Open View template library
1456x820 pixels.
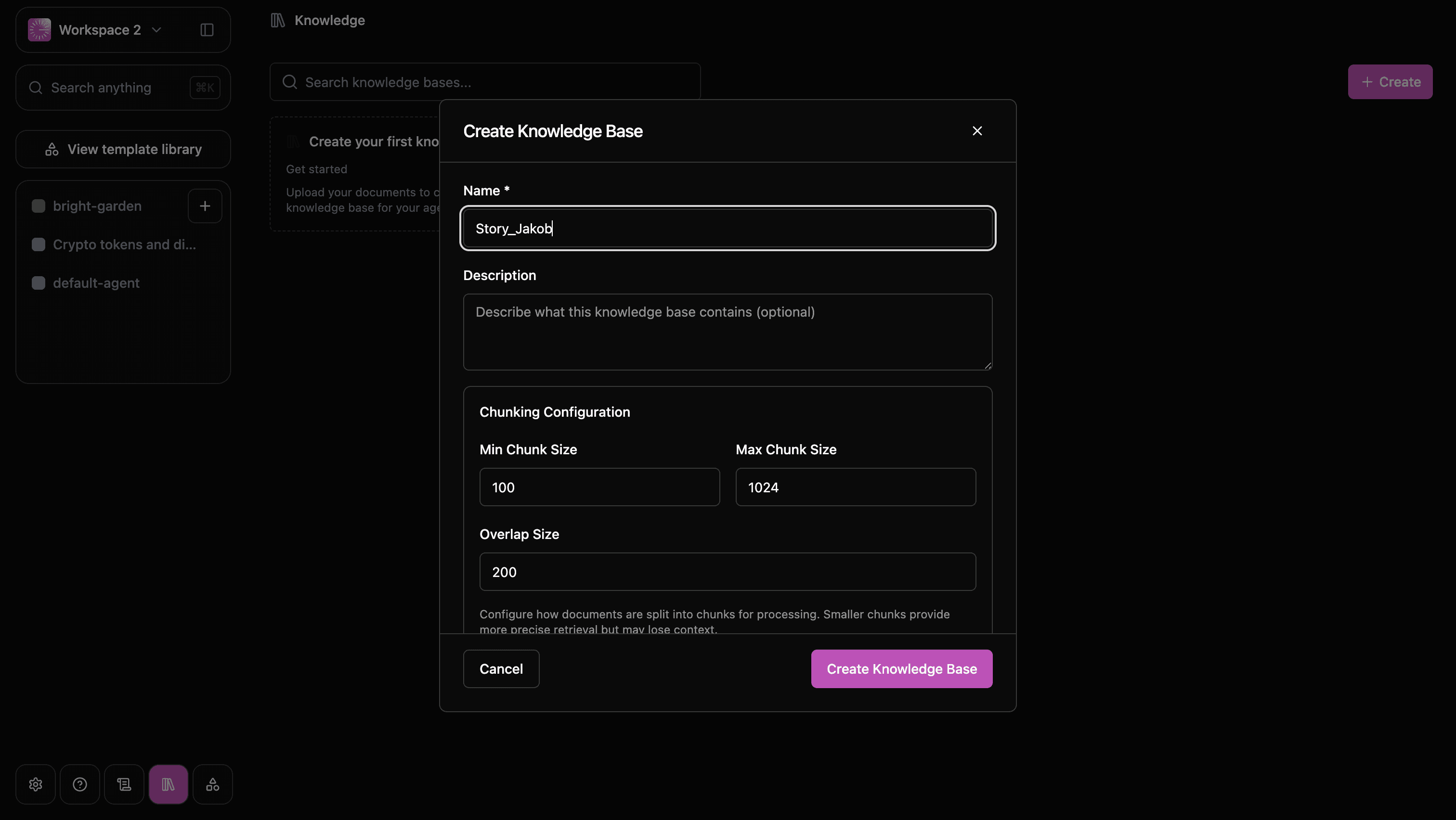[123, 149]
